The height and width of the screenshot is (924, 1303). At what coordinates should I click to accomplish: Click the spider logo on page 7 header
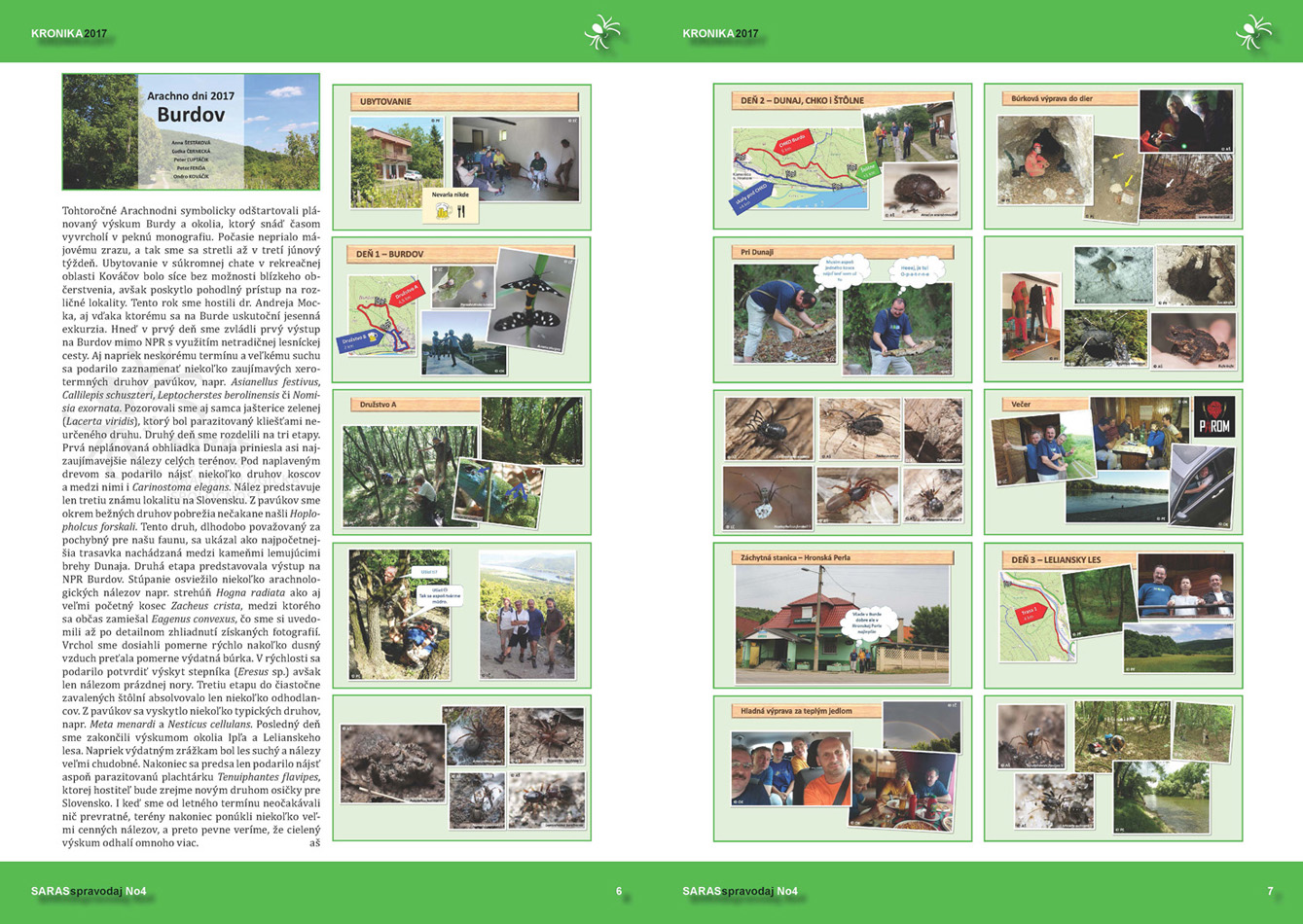[1253, 32]
